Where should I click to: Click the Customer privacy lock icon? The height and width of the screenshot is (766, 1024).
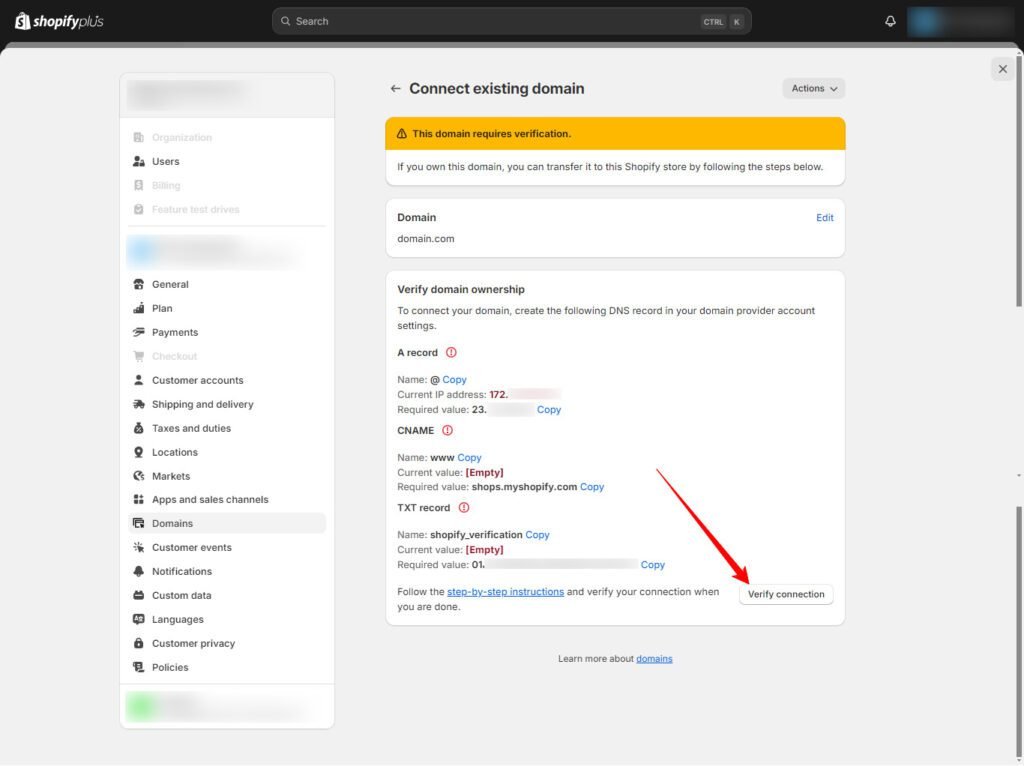pyautogui.click(x=138, y=643)
